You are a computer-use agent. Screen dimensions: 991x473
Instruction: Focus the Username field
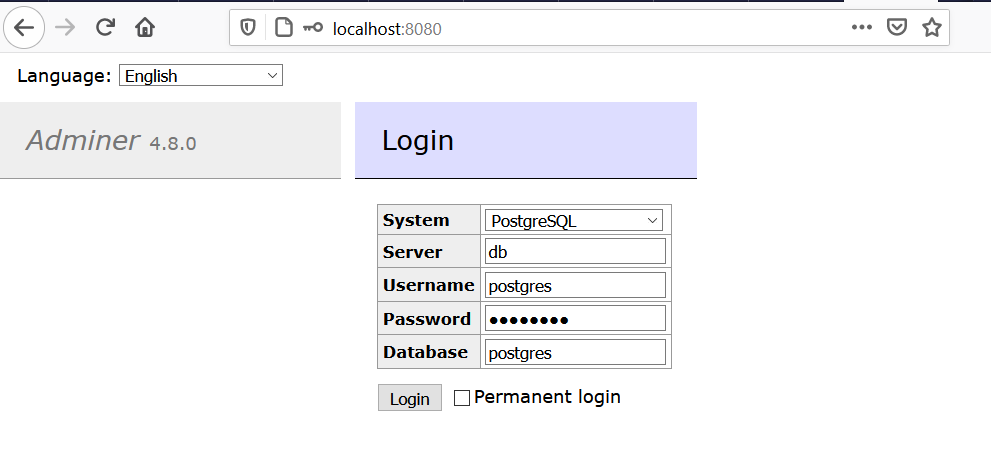[575, 285]
